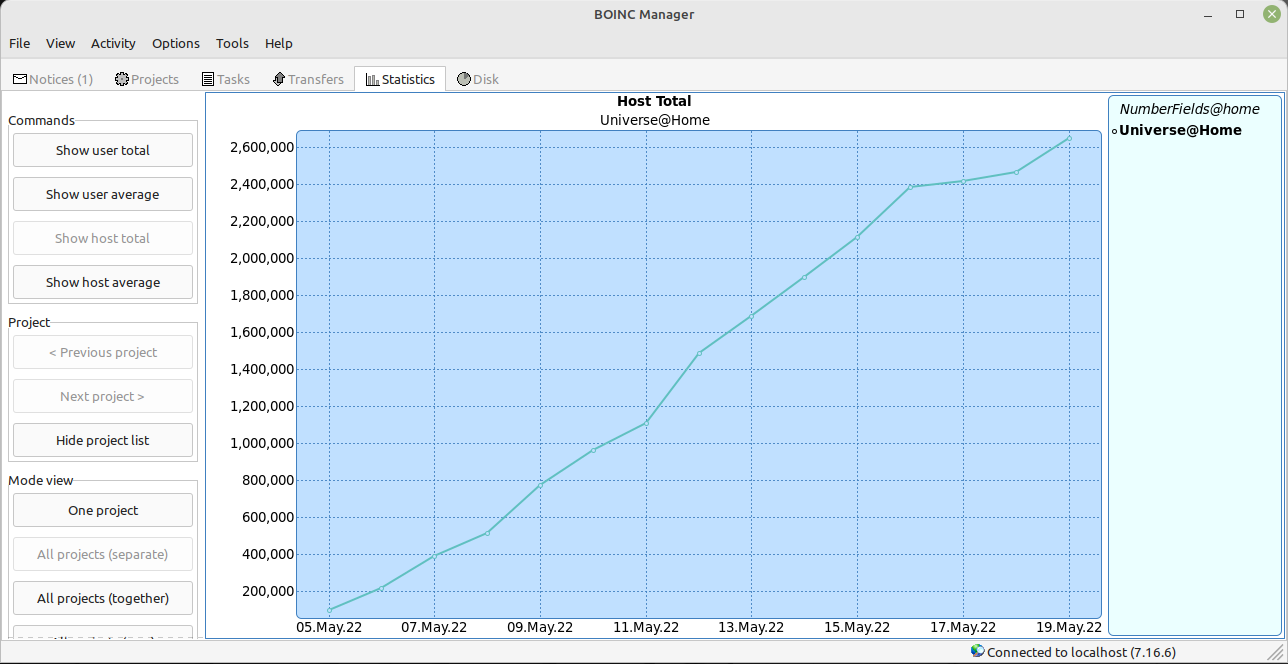This screenshot has height=664, width=1288.
Task: Select NumberFields@home in the project list
Action: pyautogui.click(x=1189, y=109)
